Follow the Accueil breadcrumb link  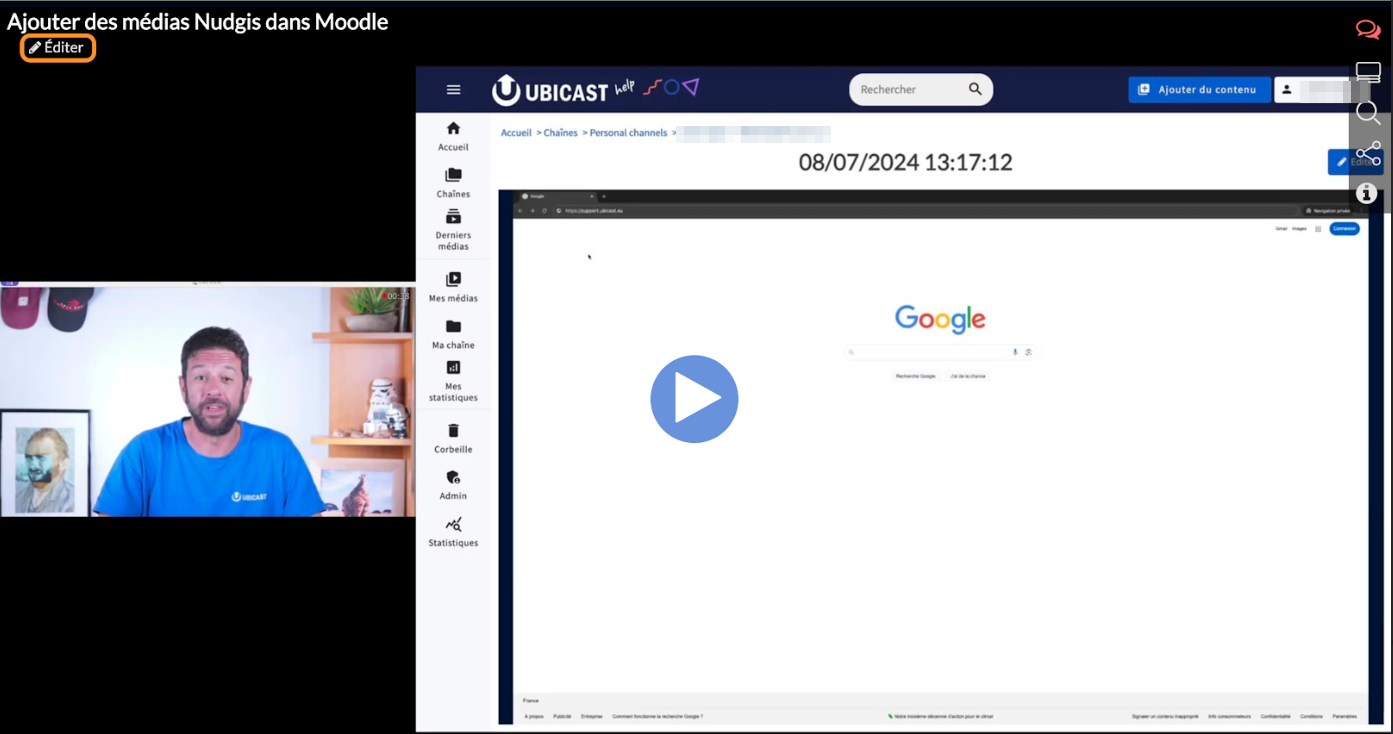pyautogui.click(x=516, y=133)
